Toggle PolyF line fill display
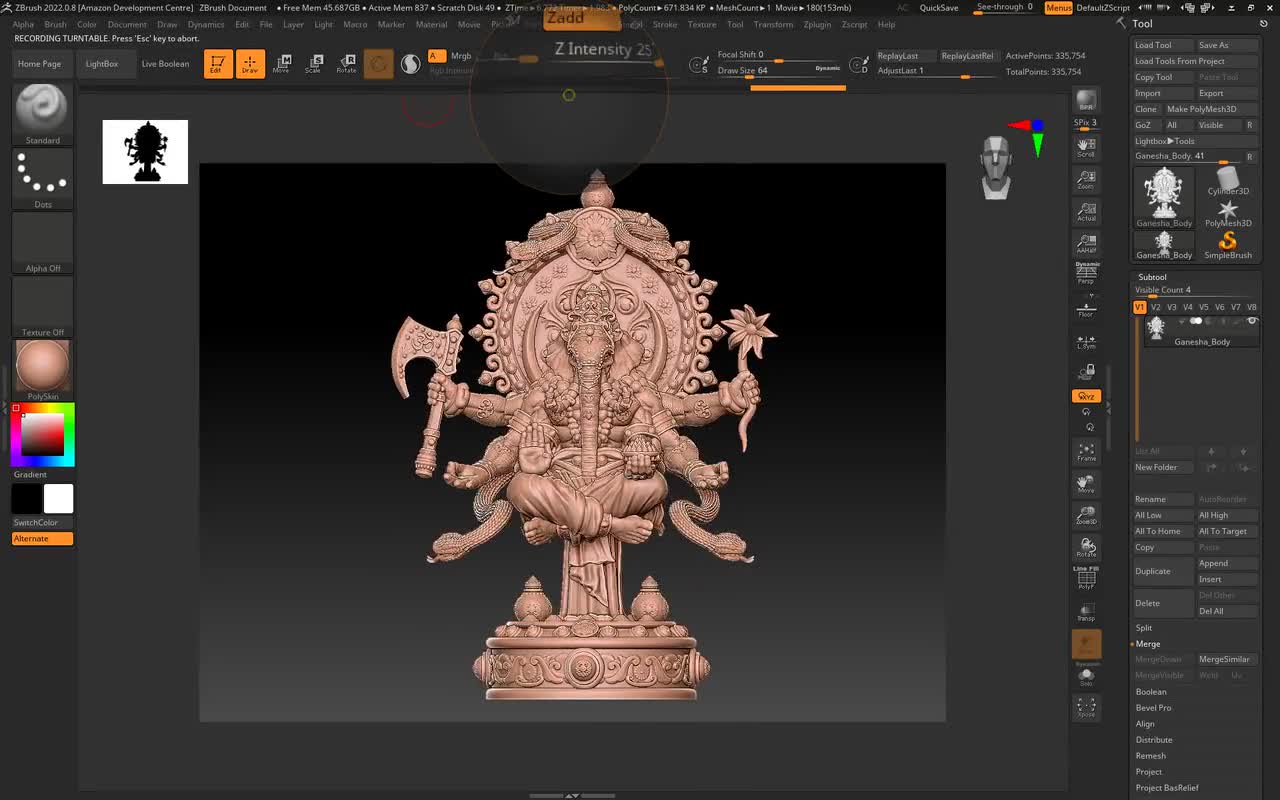The height and width of the screenshot is (800, 1280). click(1086, 579)
